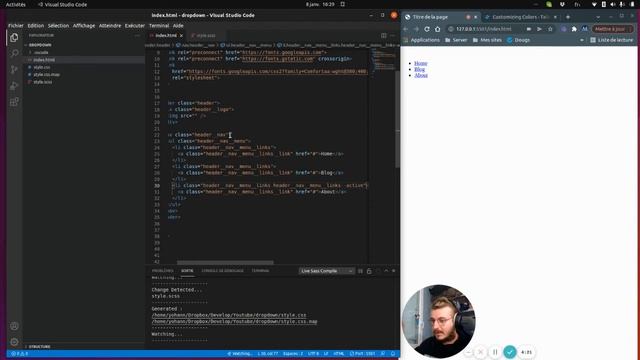Open the Terminal menu
This screenshot has width=640, height=360.
click(159, 25)
